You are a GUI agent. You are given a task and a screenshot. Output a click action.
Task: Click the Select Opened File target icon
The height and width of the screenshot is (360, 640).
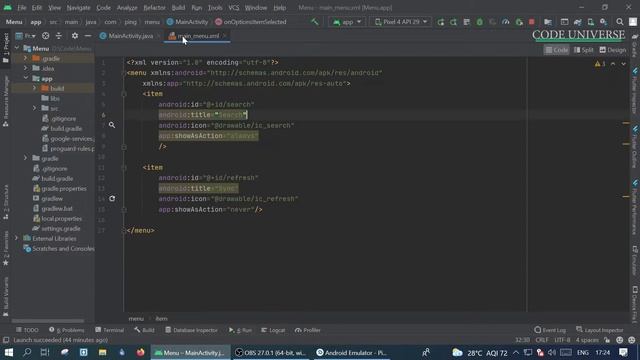(45, 36)
